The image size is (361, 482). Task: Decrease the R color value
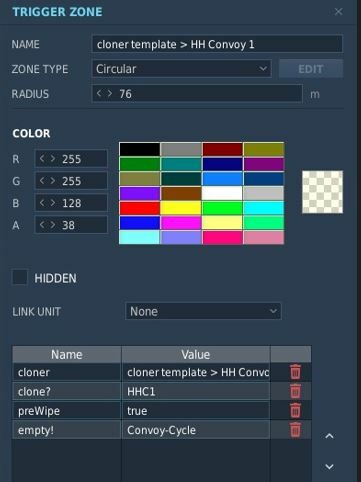point(42,159)
